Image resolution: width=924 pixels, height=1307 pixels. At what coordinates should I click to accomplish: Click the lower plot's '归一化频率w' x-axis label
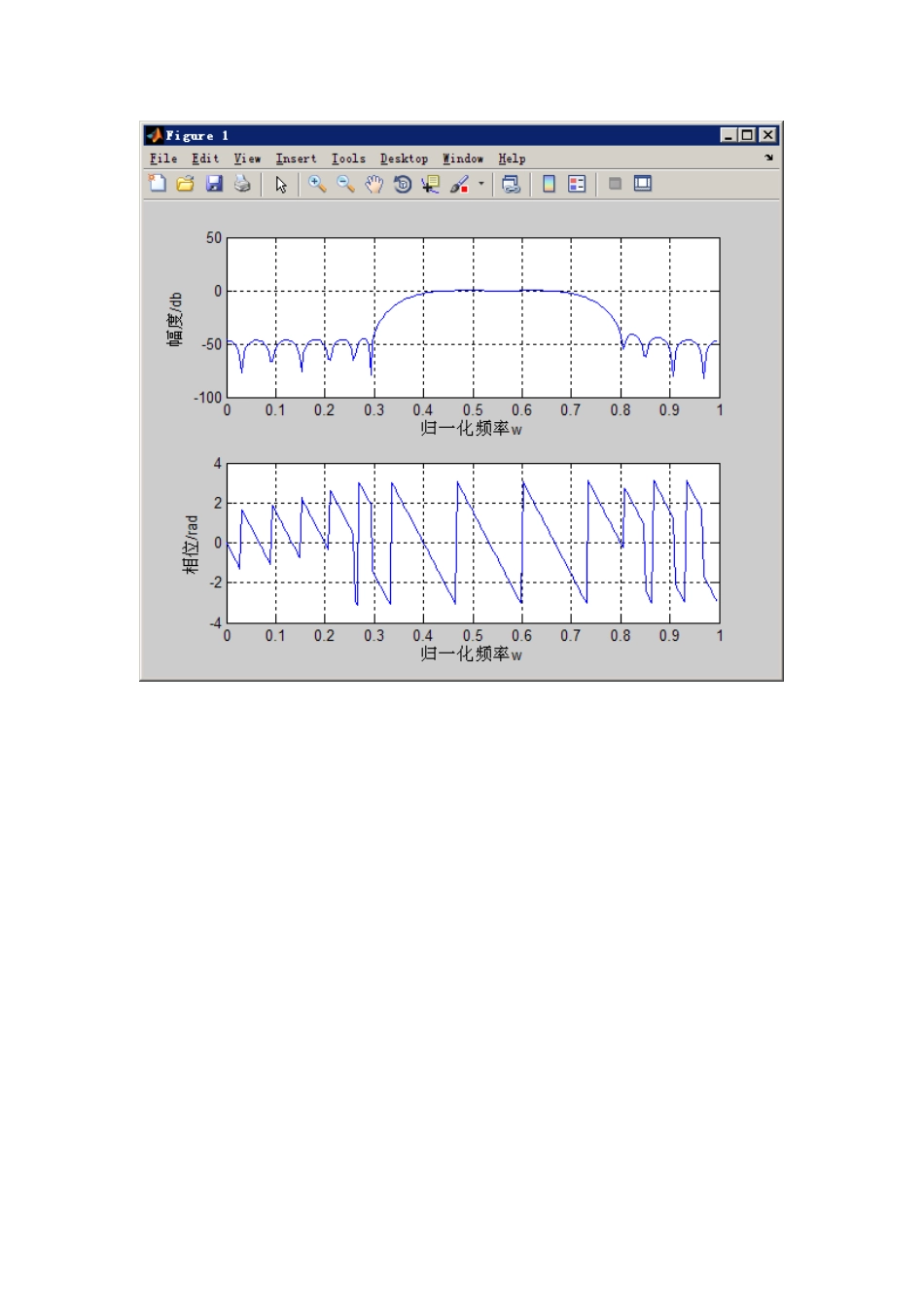(x=472, y=653)
